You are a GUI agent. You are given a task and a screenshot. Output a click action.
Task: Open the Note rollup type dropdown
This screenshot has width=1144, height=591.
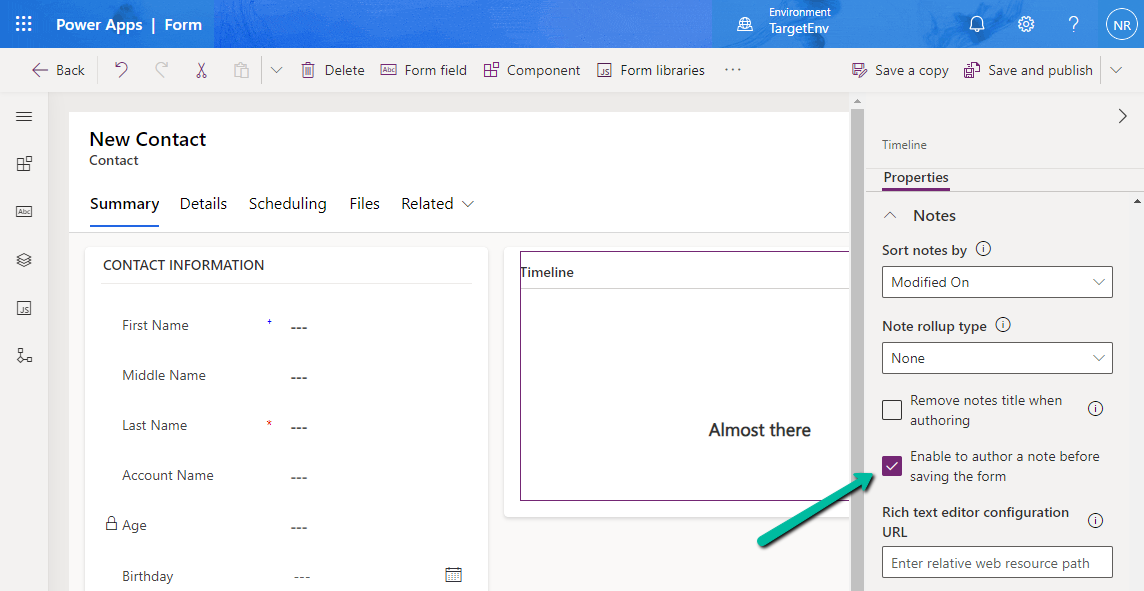(x=997, y=358)
